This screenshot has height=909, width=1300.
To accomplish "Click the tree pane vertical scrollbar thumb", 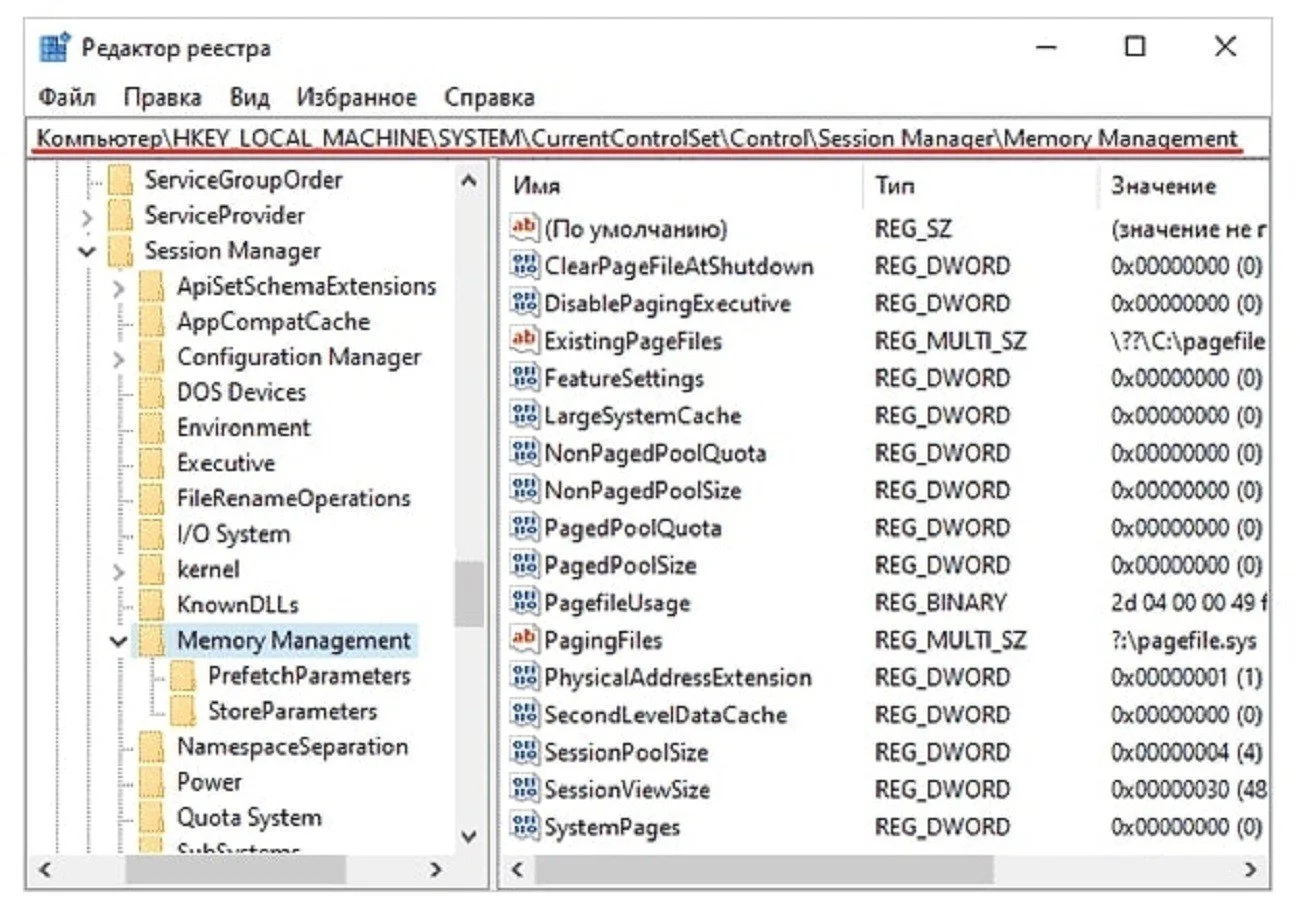I will click(x=468, y=594).
